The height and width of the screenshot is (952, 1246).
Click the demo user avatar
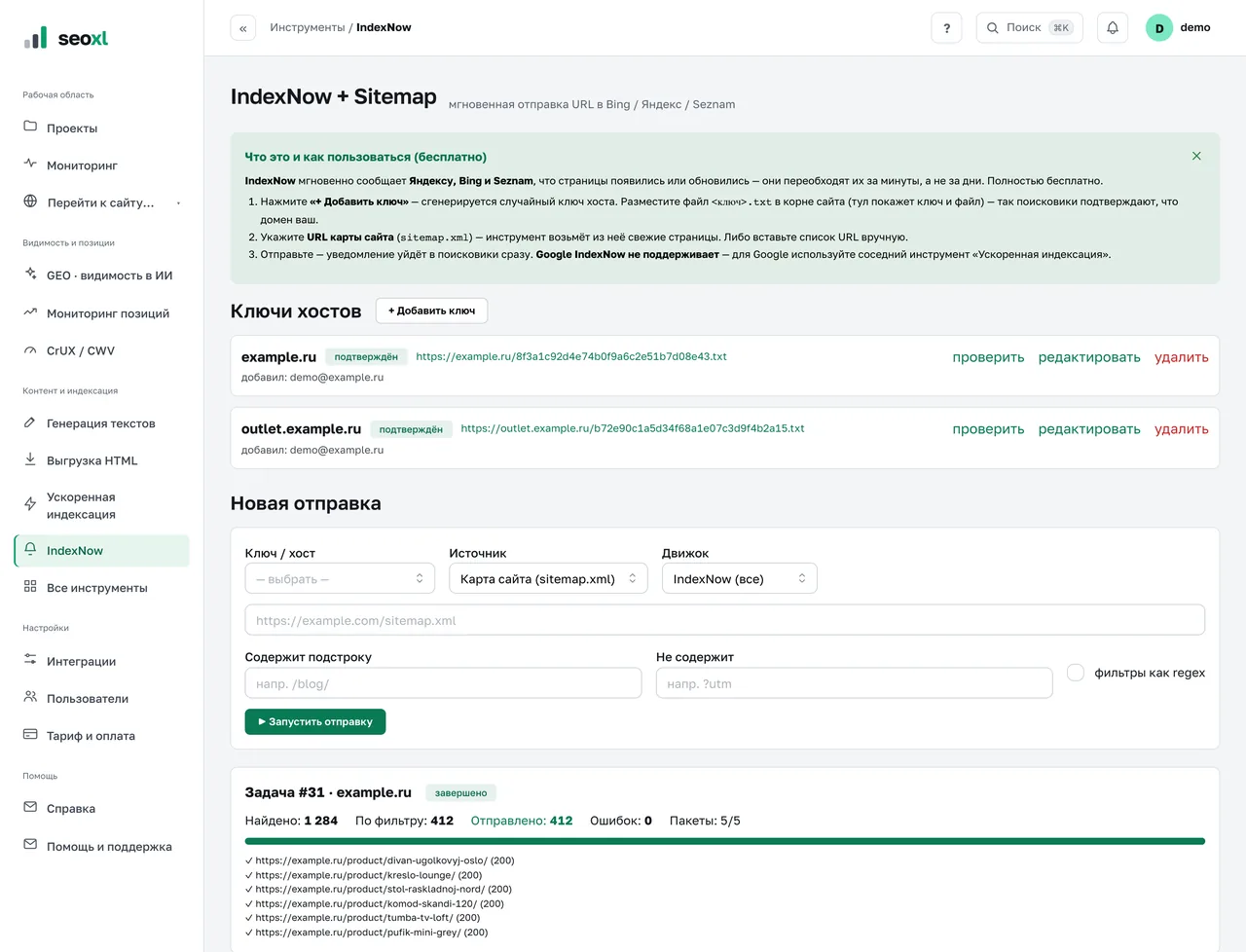tap(1159, 28)
